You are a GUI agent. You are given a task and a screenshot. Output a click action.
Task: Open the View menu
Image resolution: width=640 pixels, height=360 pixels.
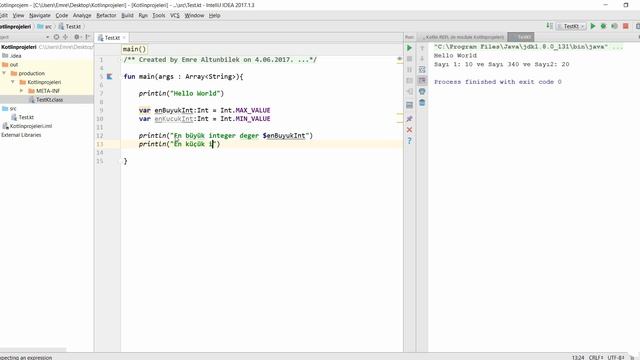click(x=18, y=16)
